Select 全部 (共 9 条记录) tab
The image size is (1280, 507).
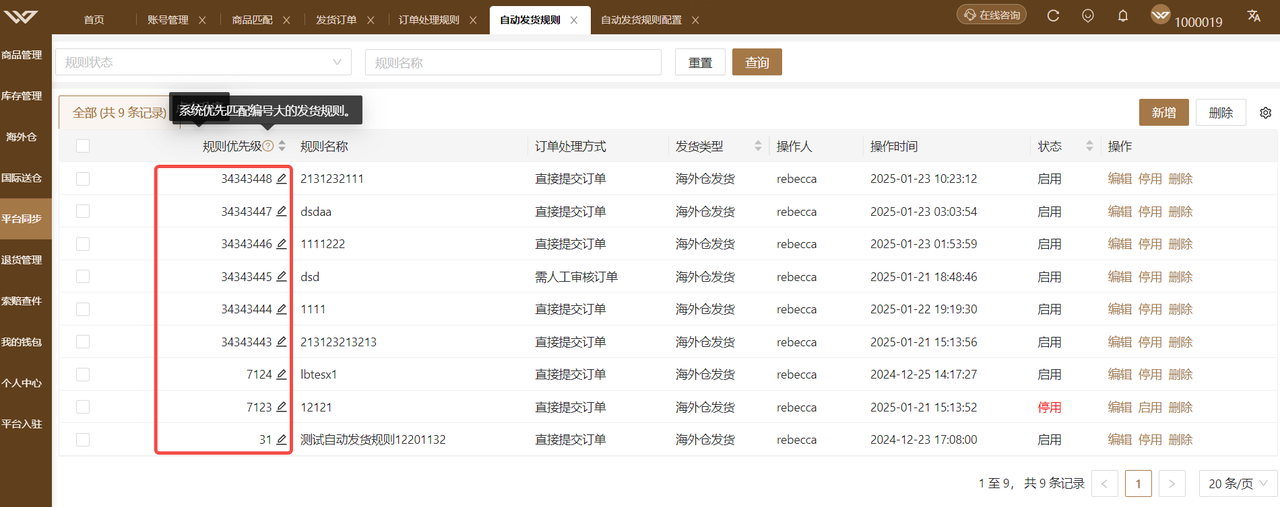[x=119, y=113]
